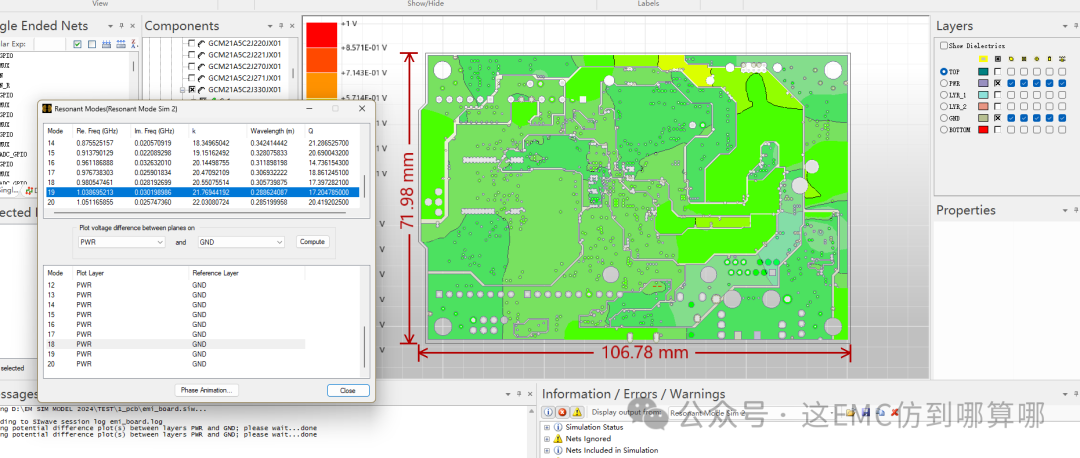
Task: Open the PWR plot layer dropdown
Action: [x=121, y=242]
